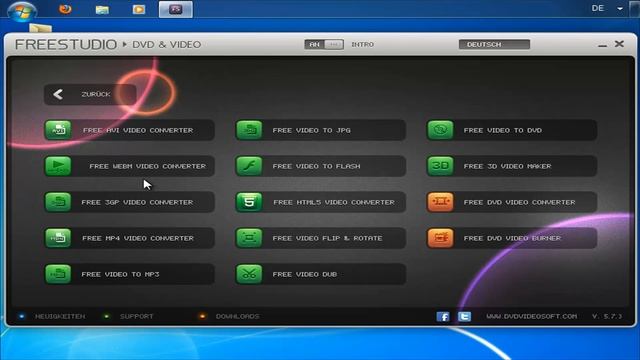Open the Facebook page icon
This screenshot has height=360, width=640.
(x=443, y=316)
